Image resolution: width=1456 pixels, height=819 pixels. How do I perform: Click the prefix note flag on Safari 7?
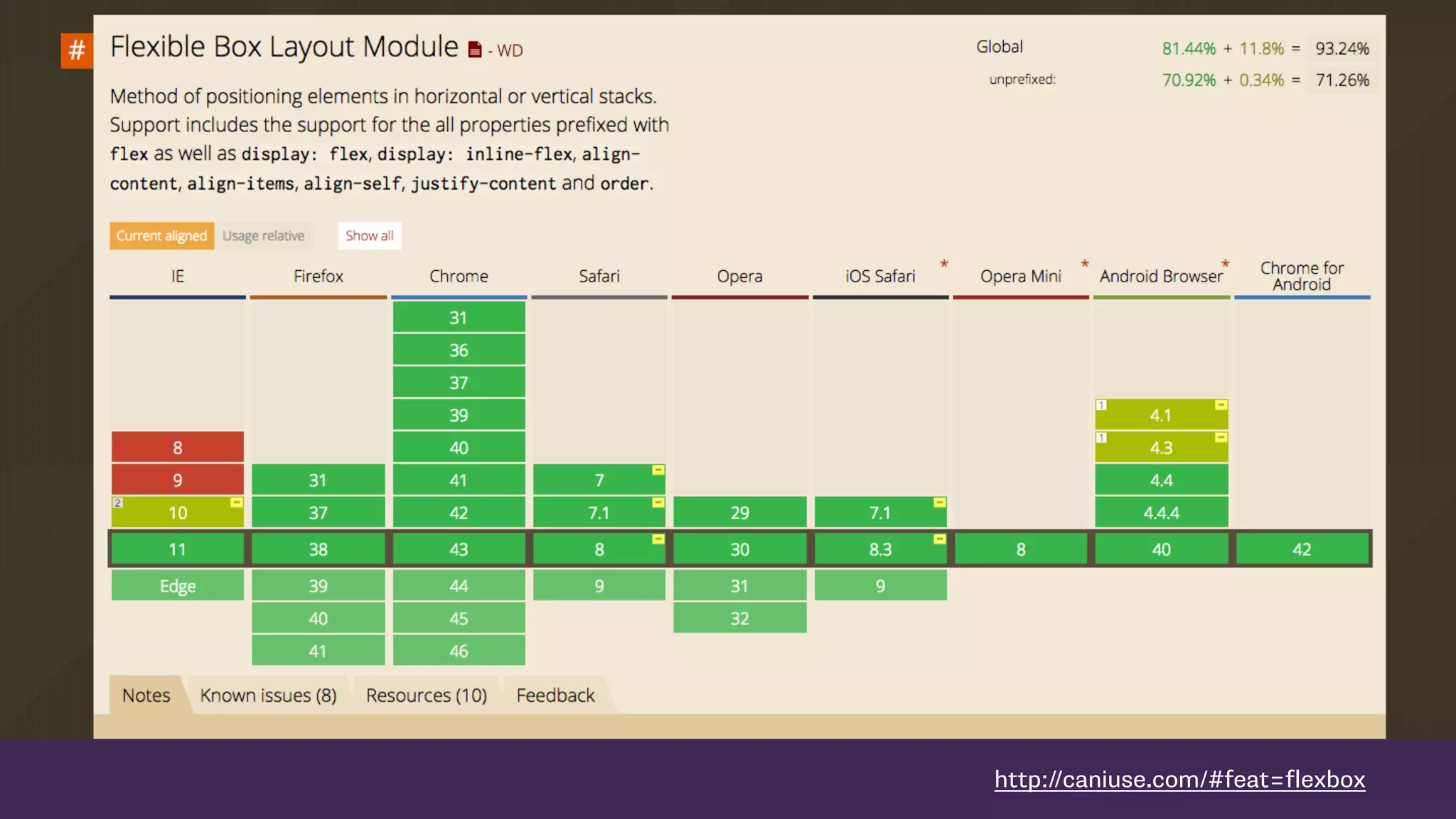[x=658, y=470]
